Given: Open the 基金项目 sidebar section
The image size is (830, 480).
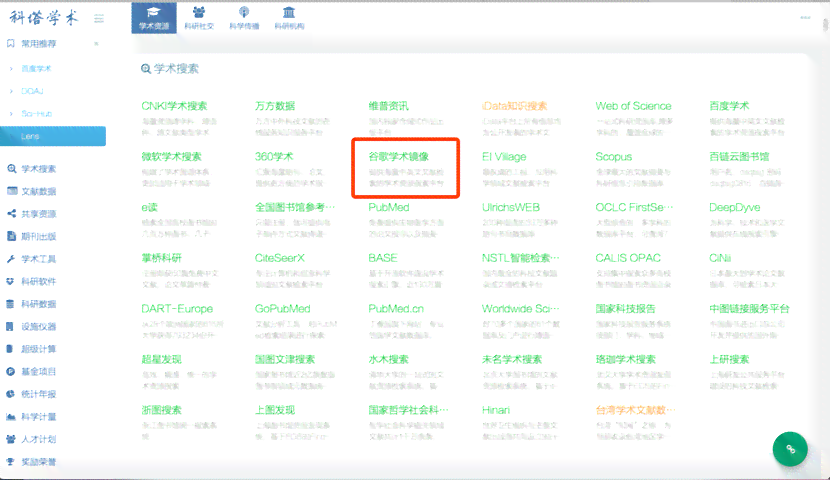Looking at the screenshot, I should 32,372.
